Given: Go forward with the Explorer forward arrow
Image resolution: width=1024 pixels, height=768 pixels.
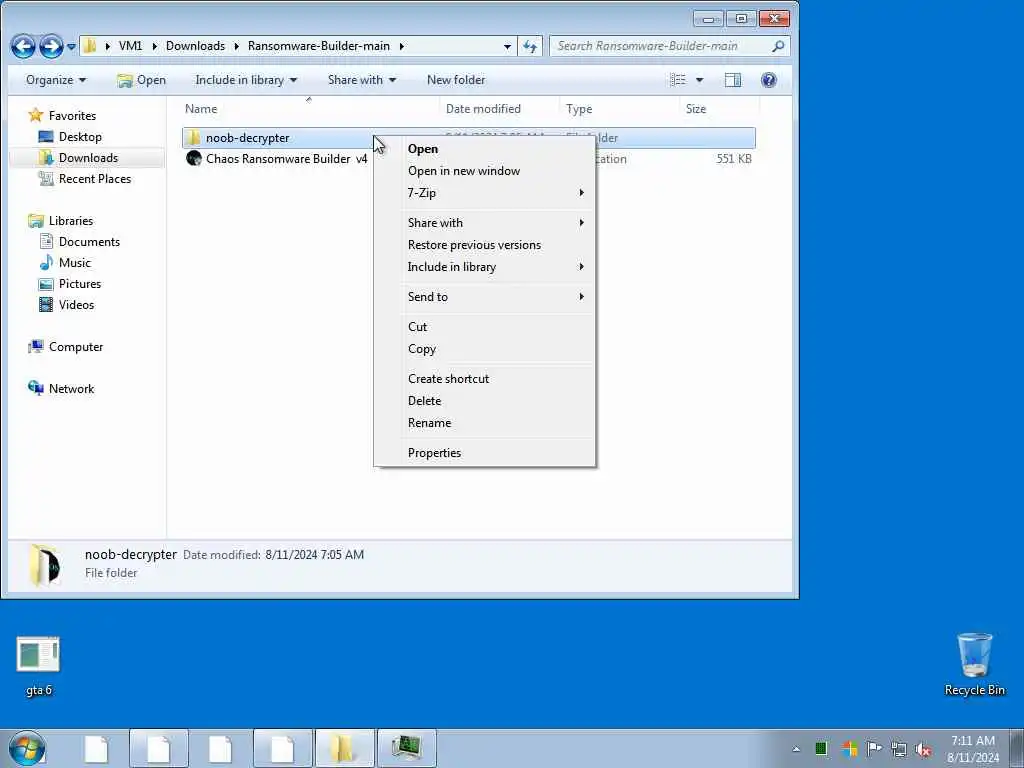Looking at the screenshot, I should (x=51, y=46).
